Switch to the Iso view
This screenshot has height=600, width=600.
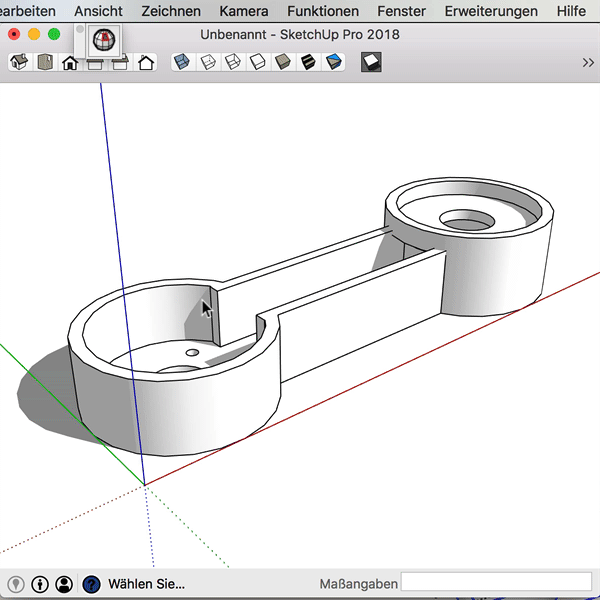tap(19, 63)
